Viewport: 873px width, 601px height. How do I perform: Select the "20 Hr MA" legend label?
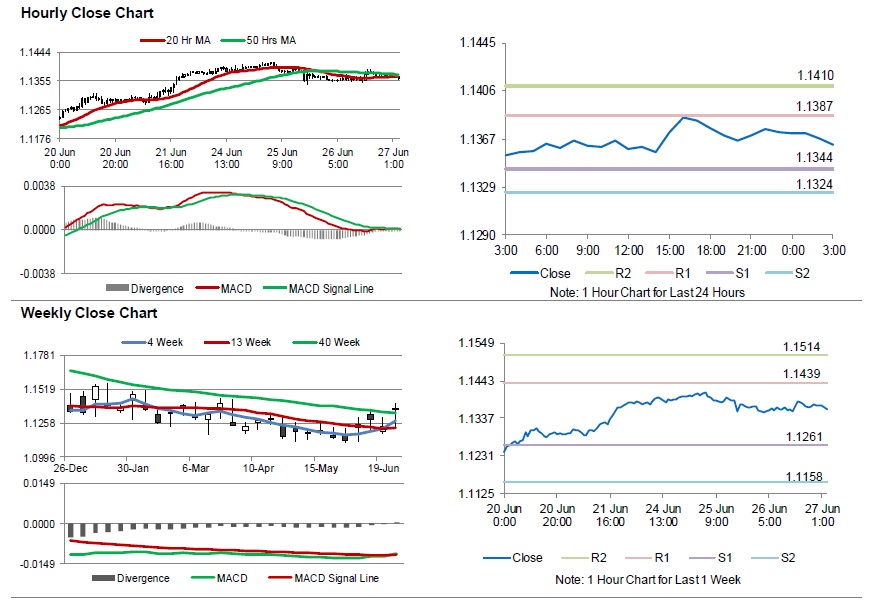188,40
